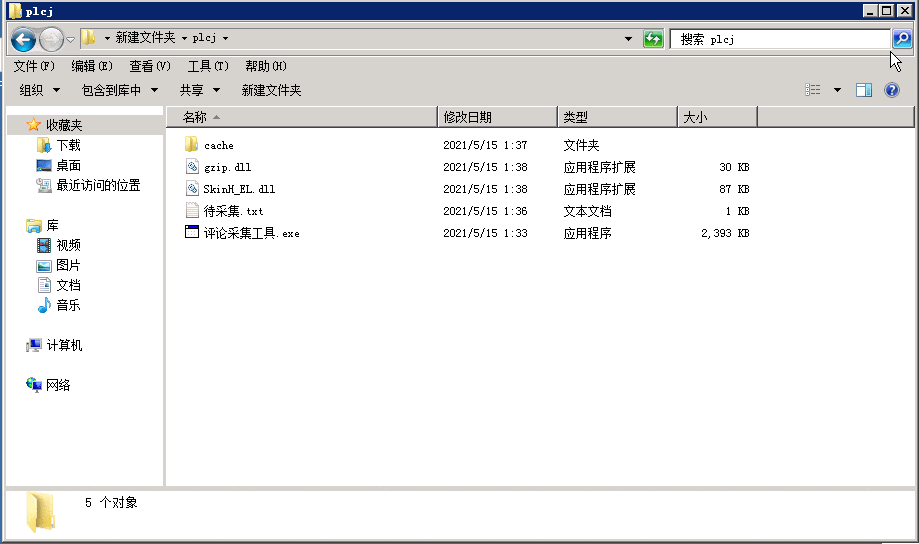Open the 工具(T) menu
The height and width of the screenshot is (544, 919).
coord(208,66)
